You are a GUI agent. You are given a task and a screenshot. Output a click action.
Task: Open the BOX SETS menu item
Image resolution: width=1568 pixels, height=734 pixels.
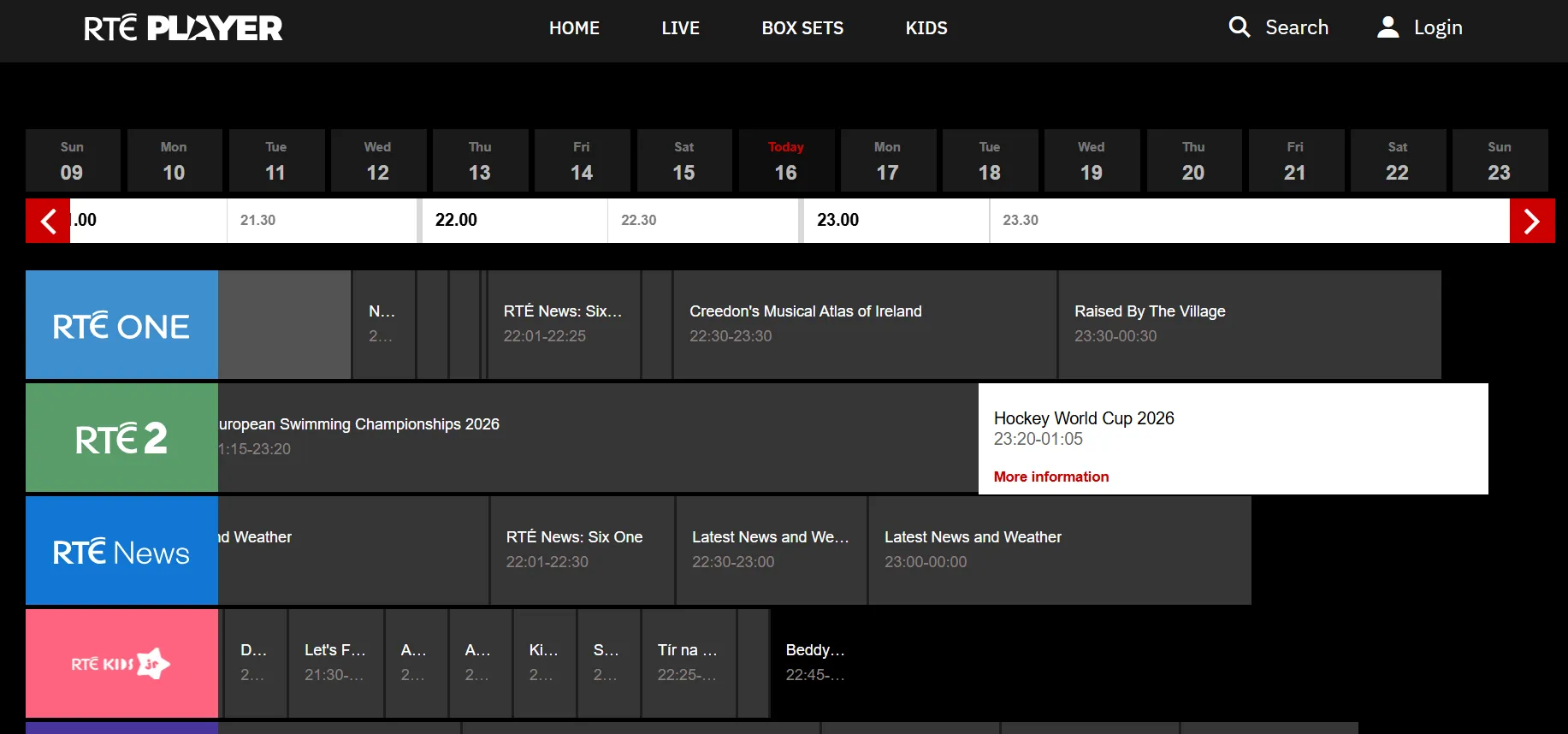802,28
